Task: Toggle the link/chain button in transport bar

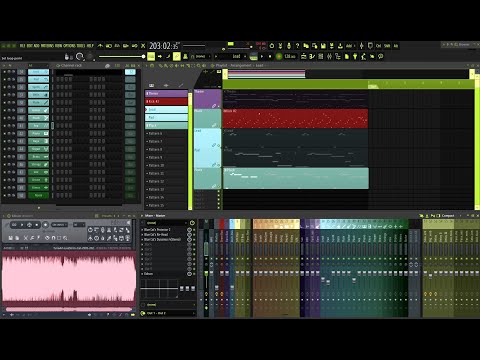Action: [x=177, y=56]
